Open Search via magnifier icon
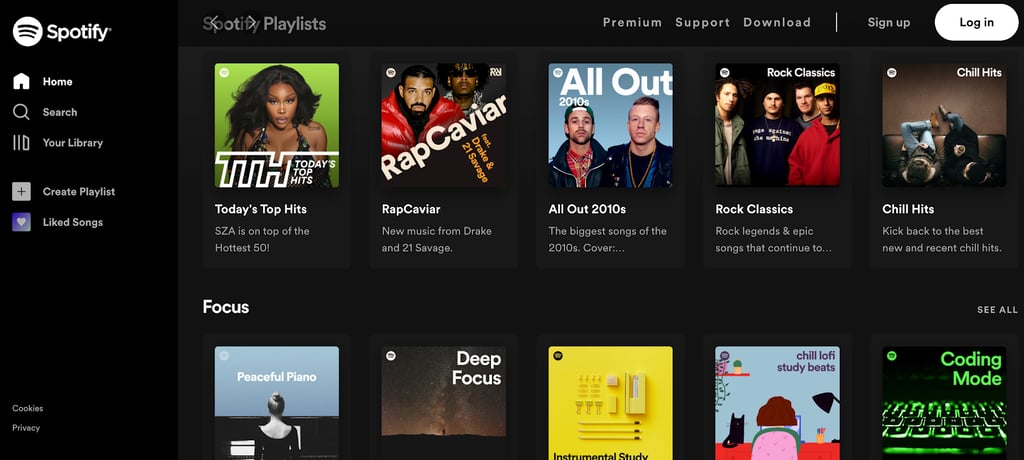Screen dimensions: 1024x460 pyautogui.click(x=21, y=112)
